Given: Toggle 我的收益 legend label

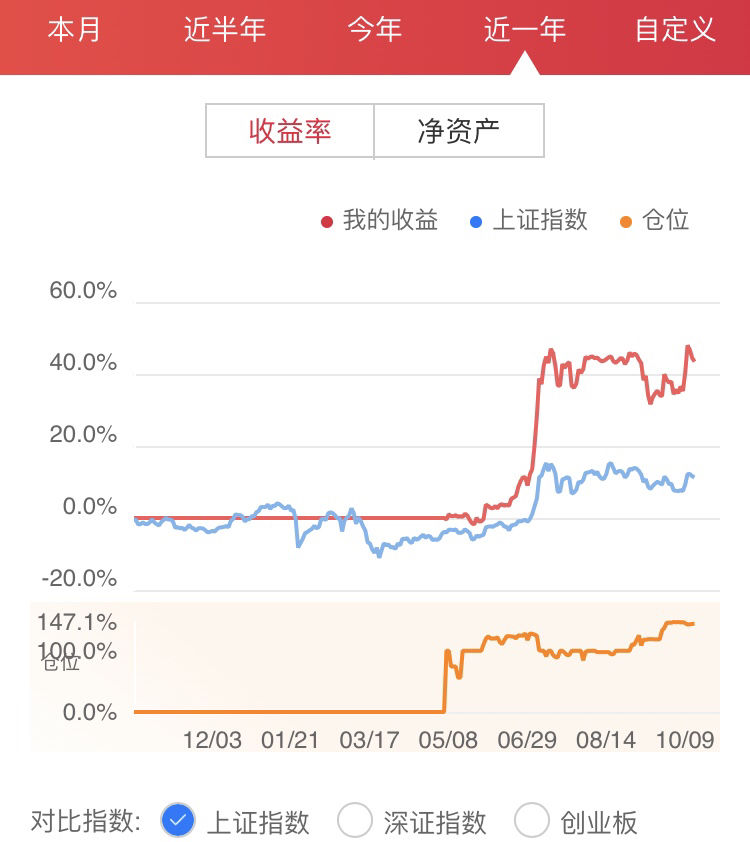Looking at the screenshot, I should [x=390, y=220].
